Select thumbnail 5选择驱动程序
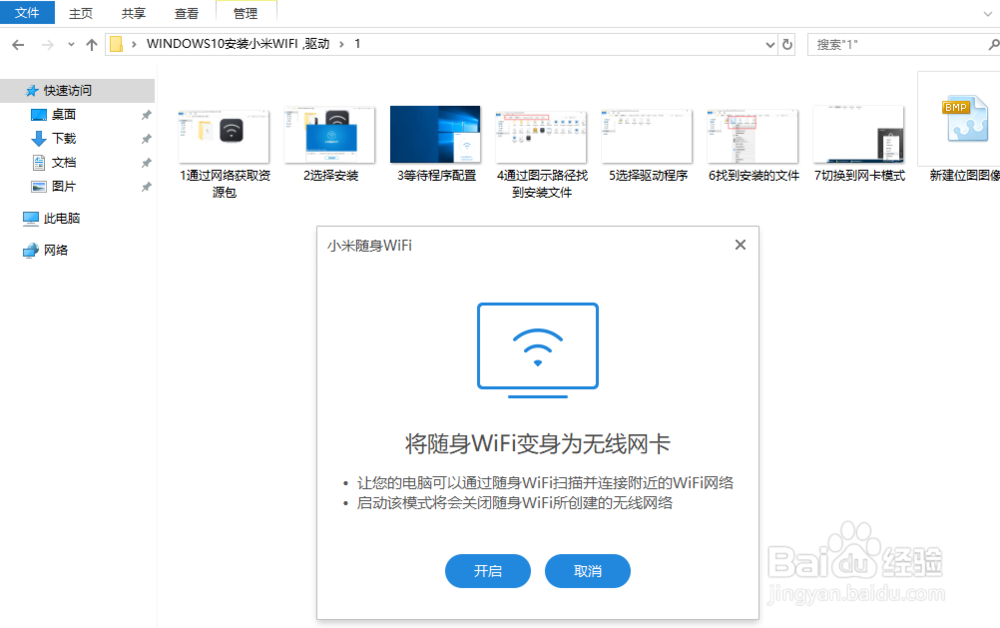 647,136
